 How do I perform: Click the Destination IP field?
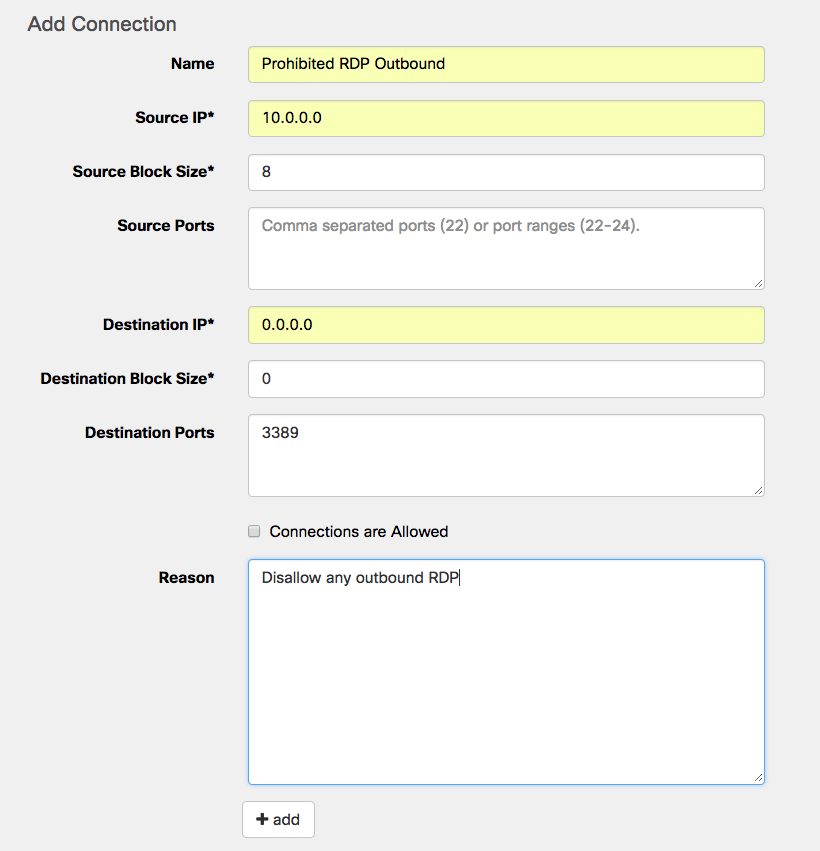click(x=506, y=325)
